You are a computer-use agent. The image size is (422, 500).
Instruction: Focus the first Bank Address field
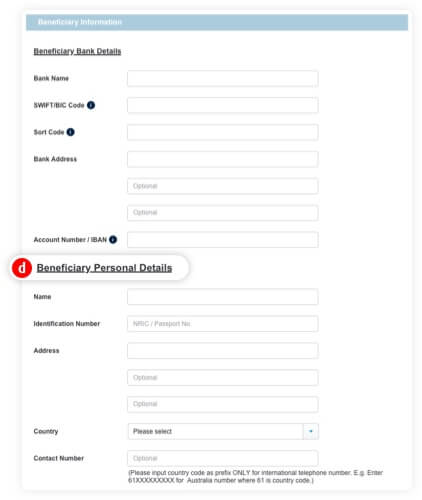coord(223,159)
